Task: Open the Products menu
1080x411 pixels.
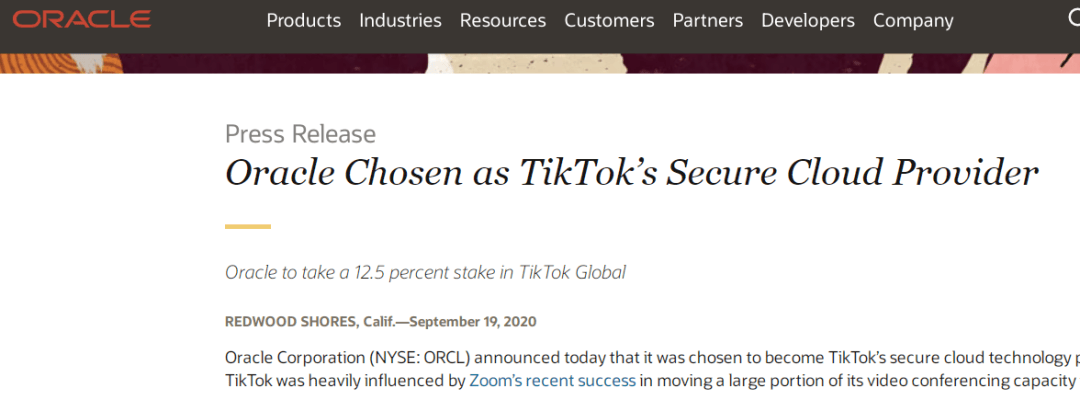Action: pyautogui.click(x=303, y=20)
